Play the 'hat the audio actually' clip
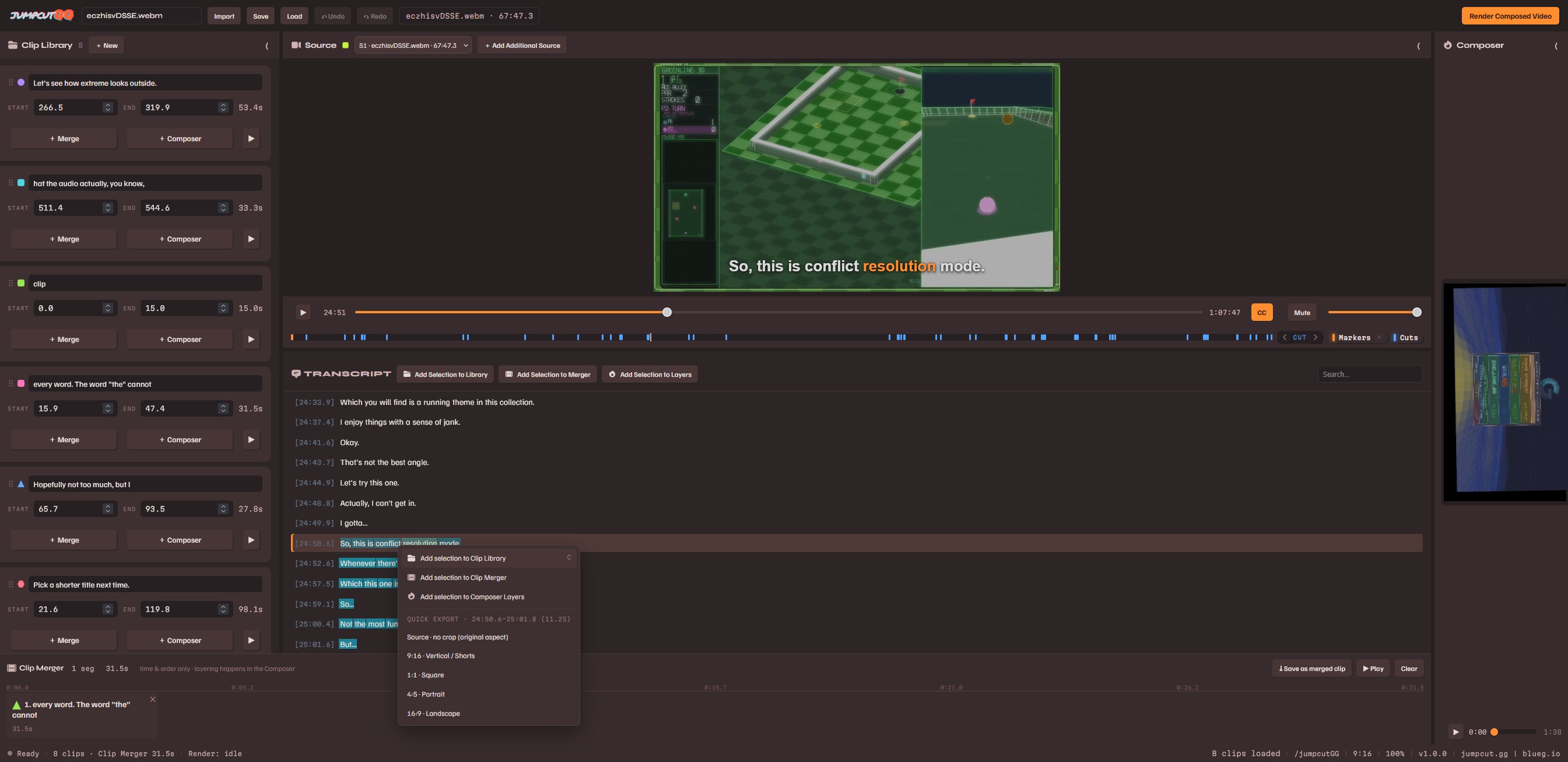 coord(251,239)
